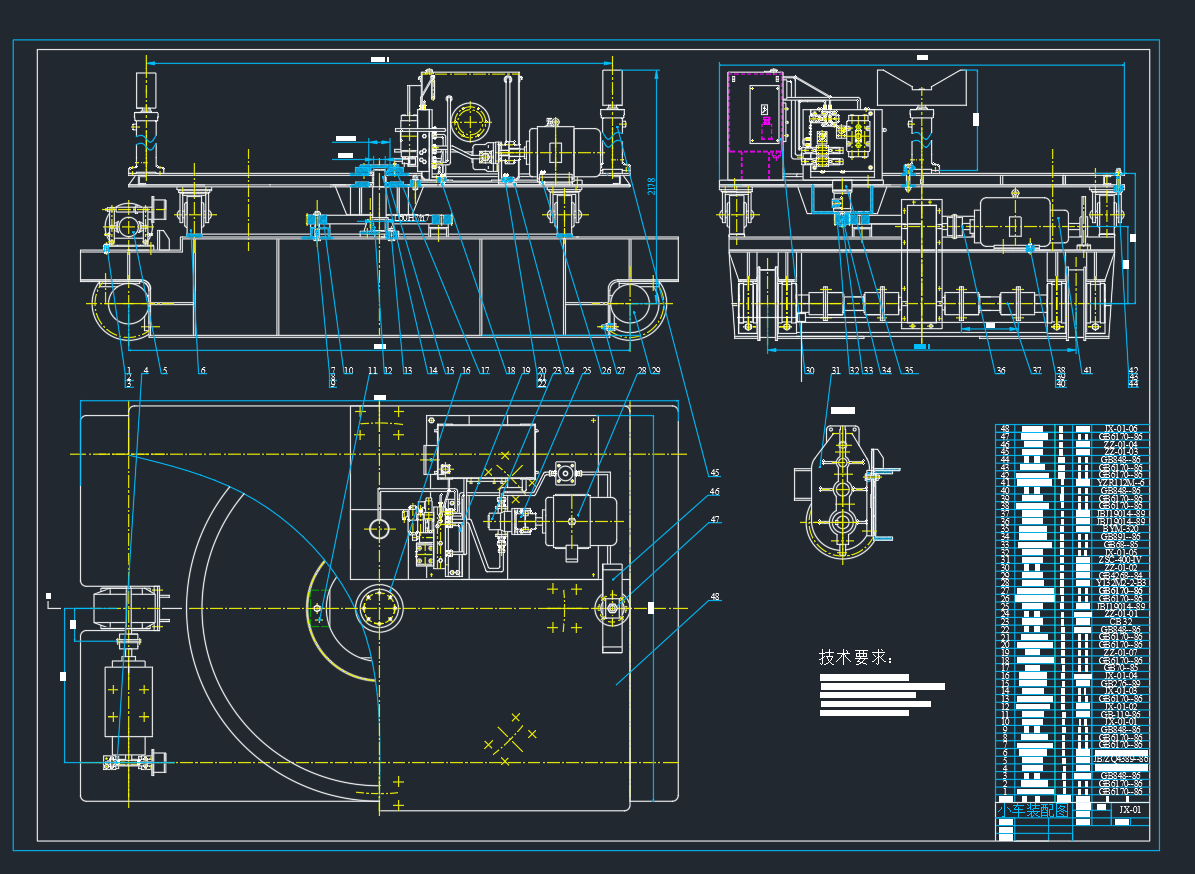Select the 小车装配图 title in title block
The height and width of the screenshot is (874, 1195).
(1033, 811)
